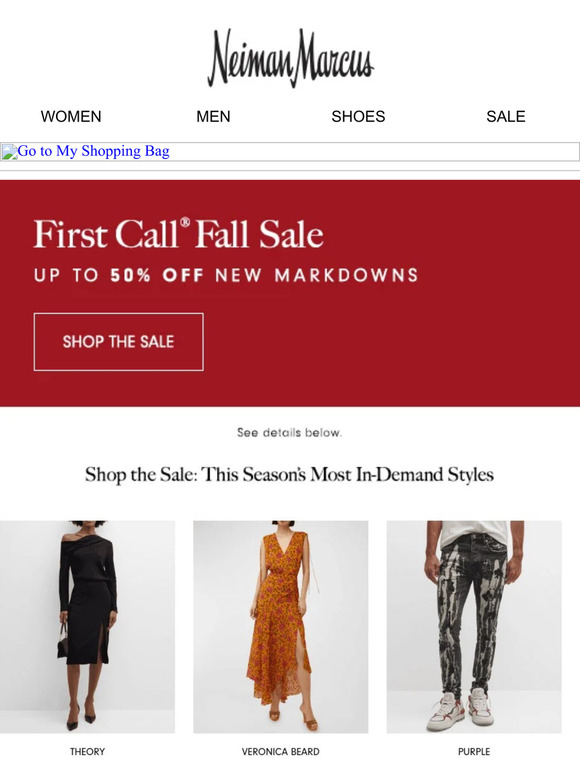The image size is (580, 774).
Task: Click the THEORY brand label
Action: [87, 752]
